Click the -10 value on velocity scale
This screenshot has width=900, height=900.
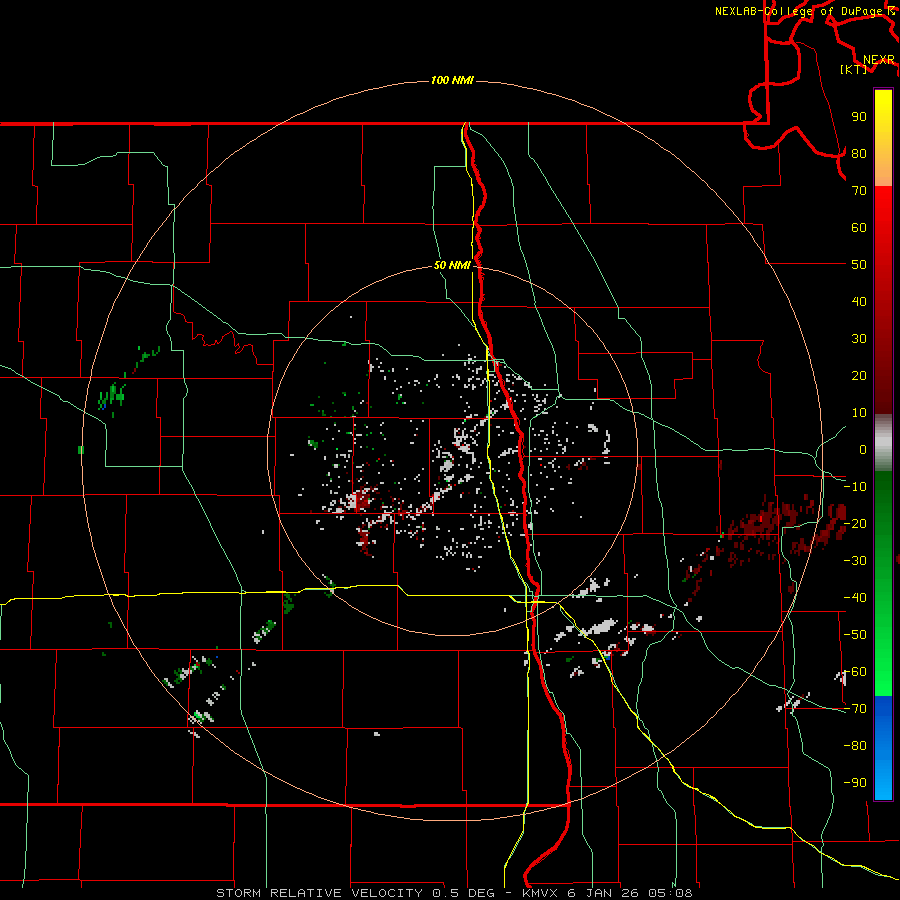pyautogui.click(x=855, y=487)
